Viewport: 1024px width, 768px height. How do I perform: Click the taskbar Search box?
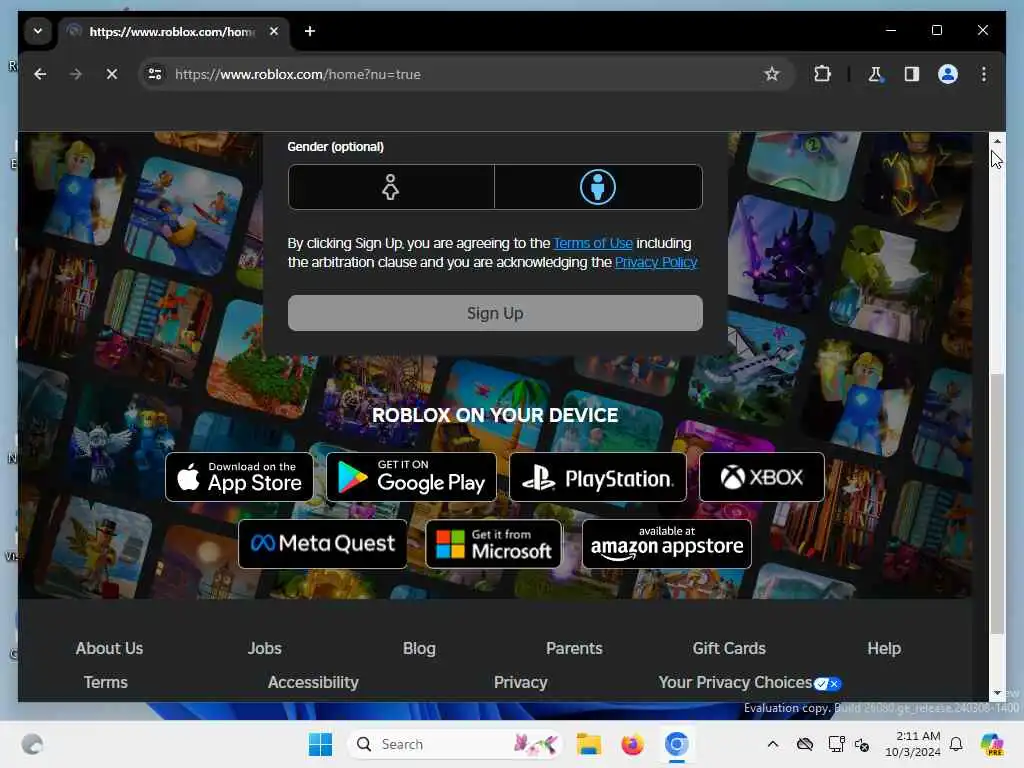(455, 744)
